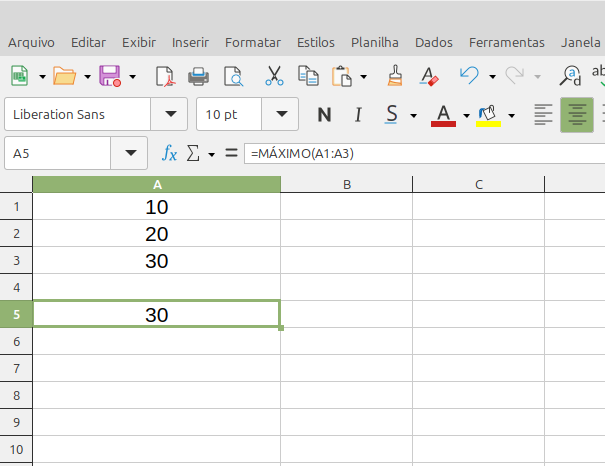Export directly as PDF
The width and height of the screenshot is (605, 466).
pyautogui.click(x=165, y=76)
